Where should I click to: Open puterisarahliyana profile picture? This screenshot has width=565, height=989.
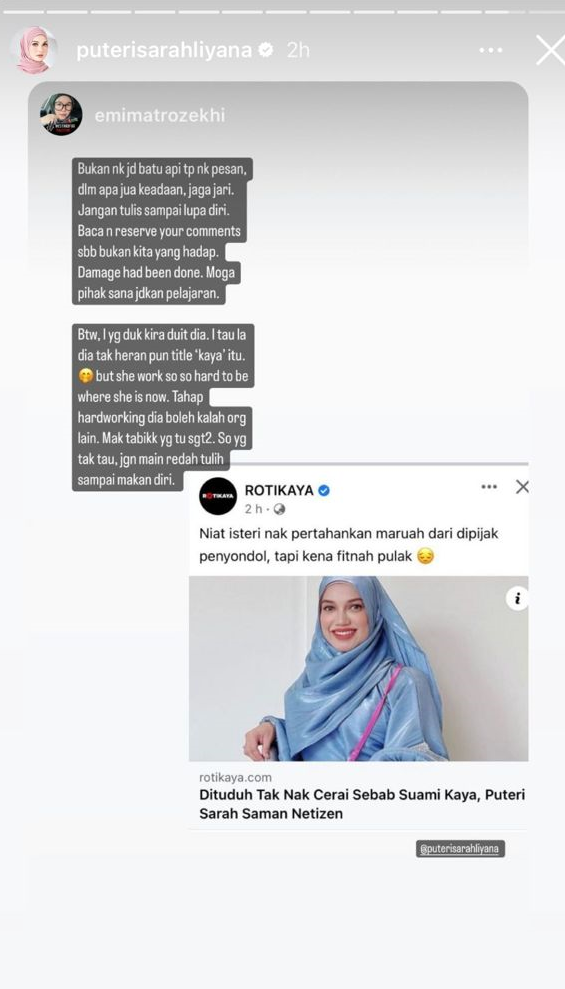33,50
